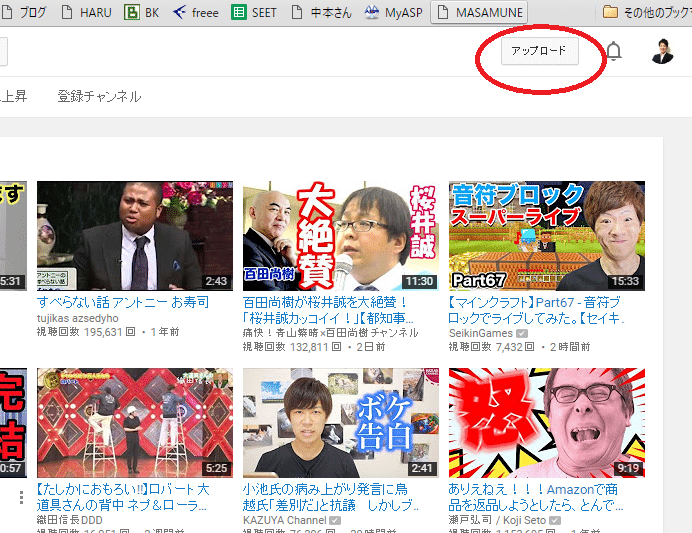Click the 15:33 duration badge
Screen dimensions: 692x533
pos(625,281)
